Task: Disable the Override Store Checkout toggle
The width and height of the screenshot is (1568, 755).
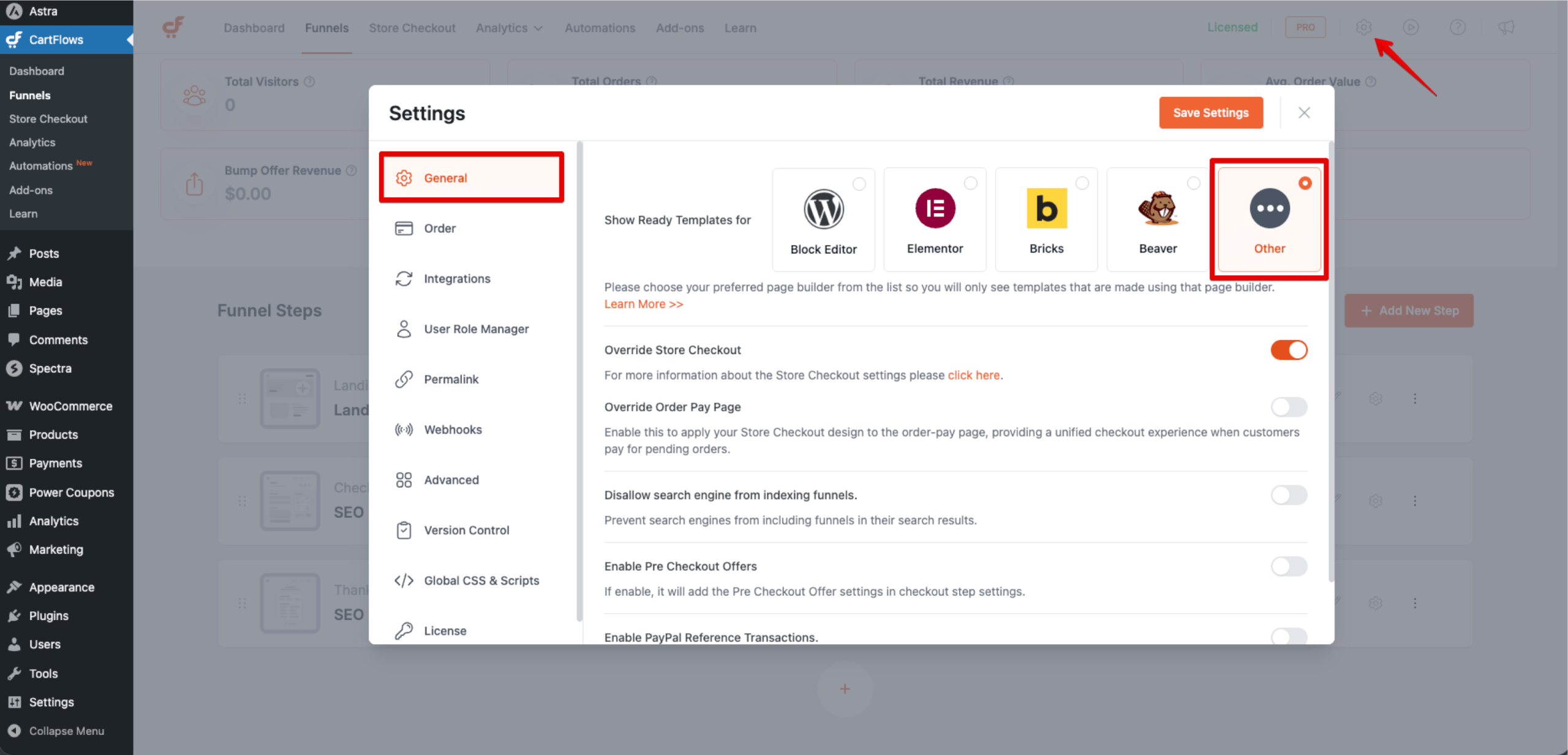Action: [1289, 350]
